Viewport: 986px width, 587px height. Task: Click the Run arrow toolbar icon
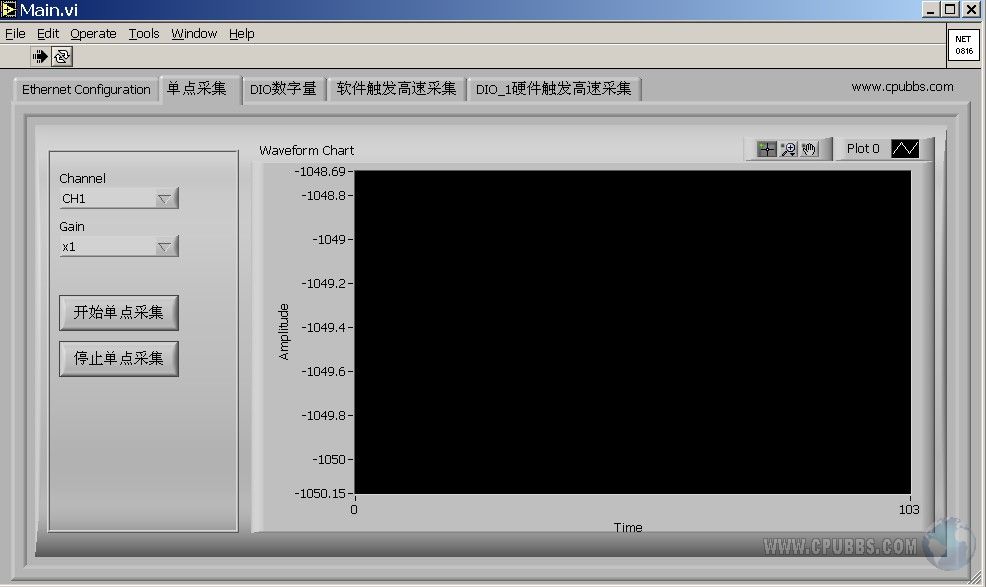point(40,57)
